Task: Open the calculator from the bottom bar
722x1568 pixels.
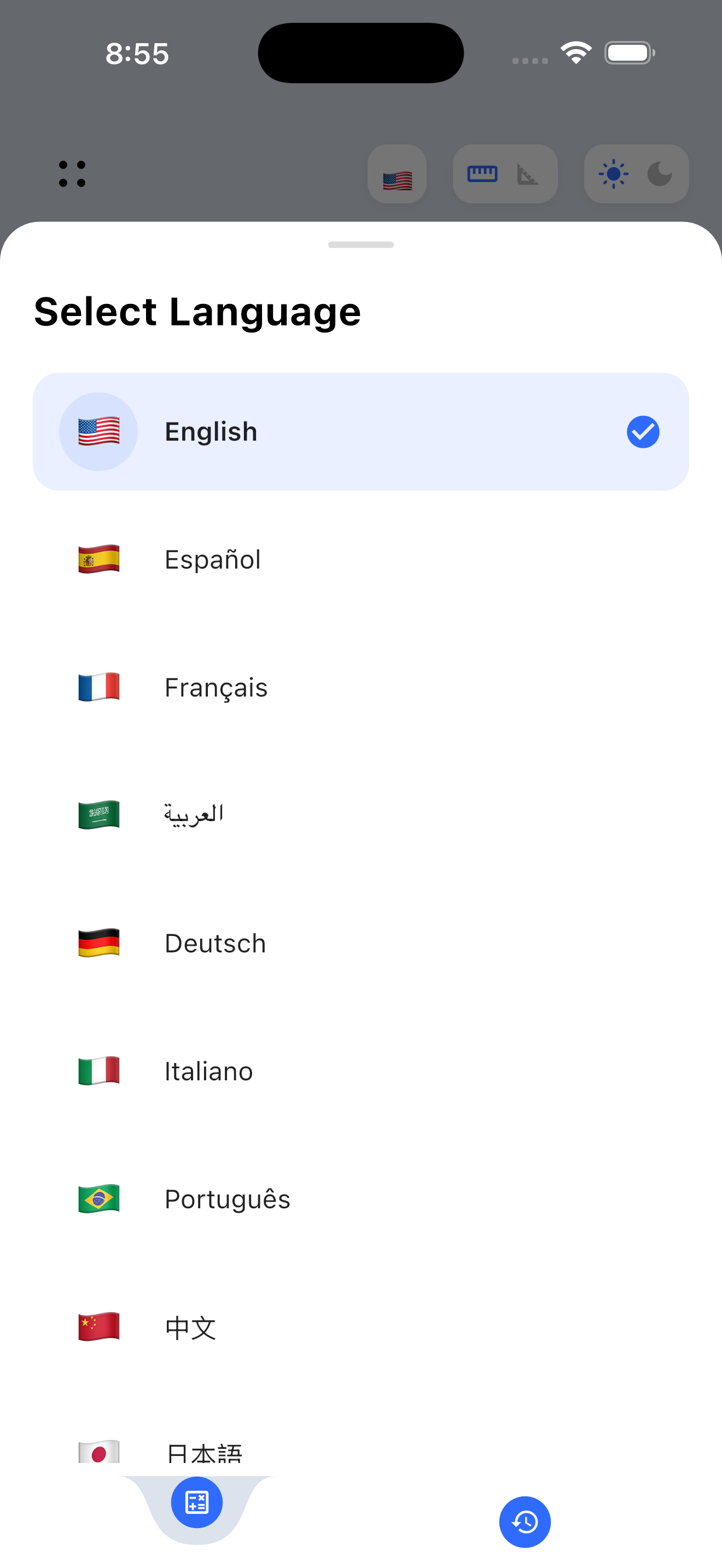Action: [196, 1501]
